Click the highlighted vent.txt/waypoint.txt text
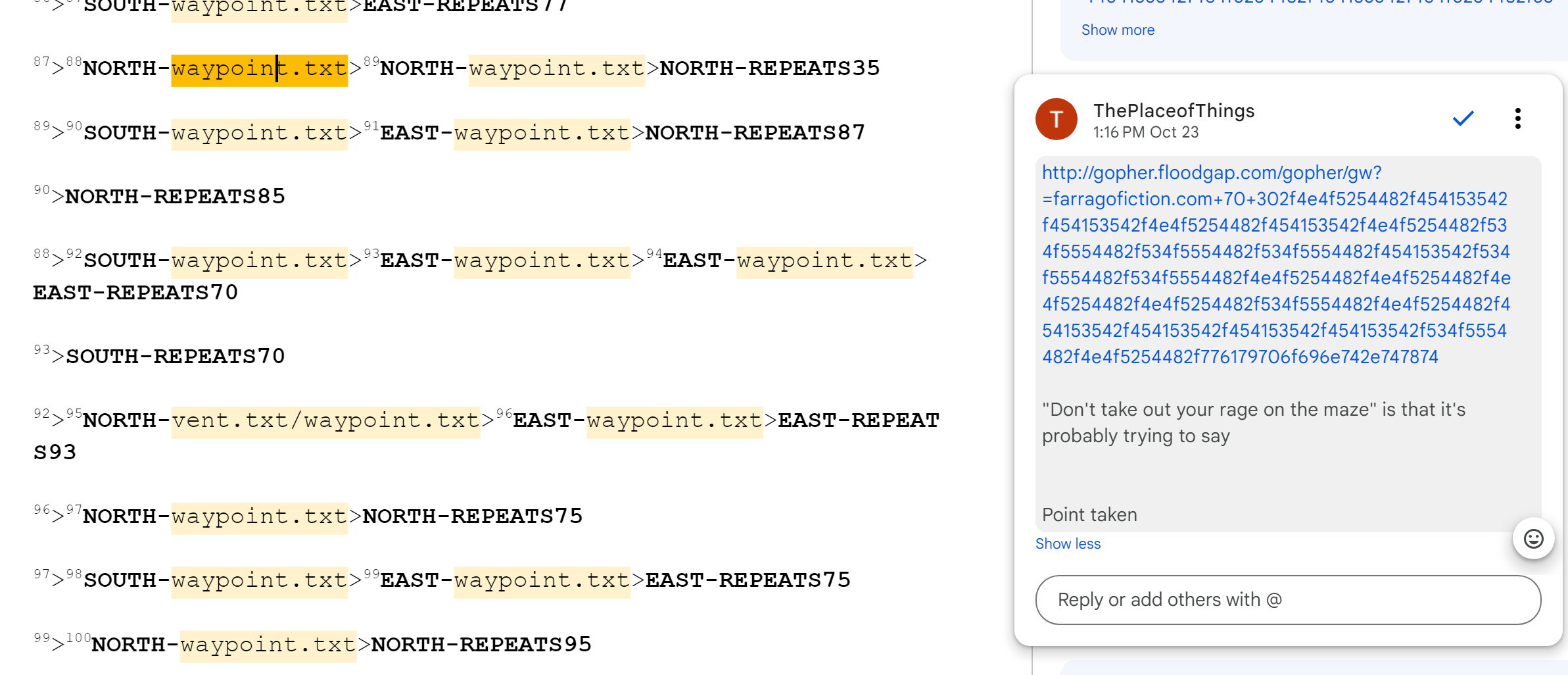Viewport: 1568px width, 675px height. tap(325, 421)
